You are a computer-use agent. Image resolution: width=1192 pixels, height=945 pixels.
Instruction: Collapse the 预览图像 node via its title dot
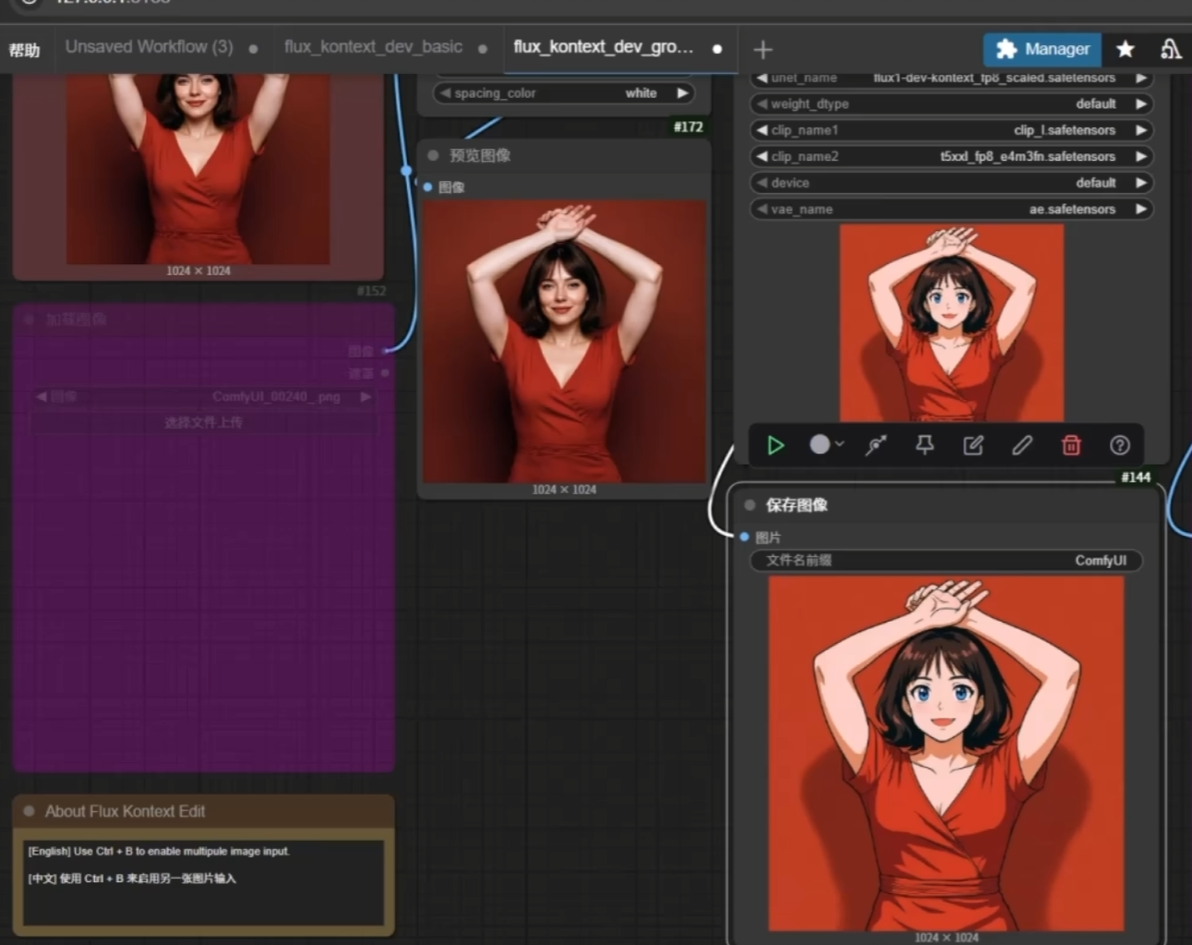point(433,155)
